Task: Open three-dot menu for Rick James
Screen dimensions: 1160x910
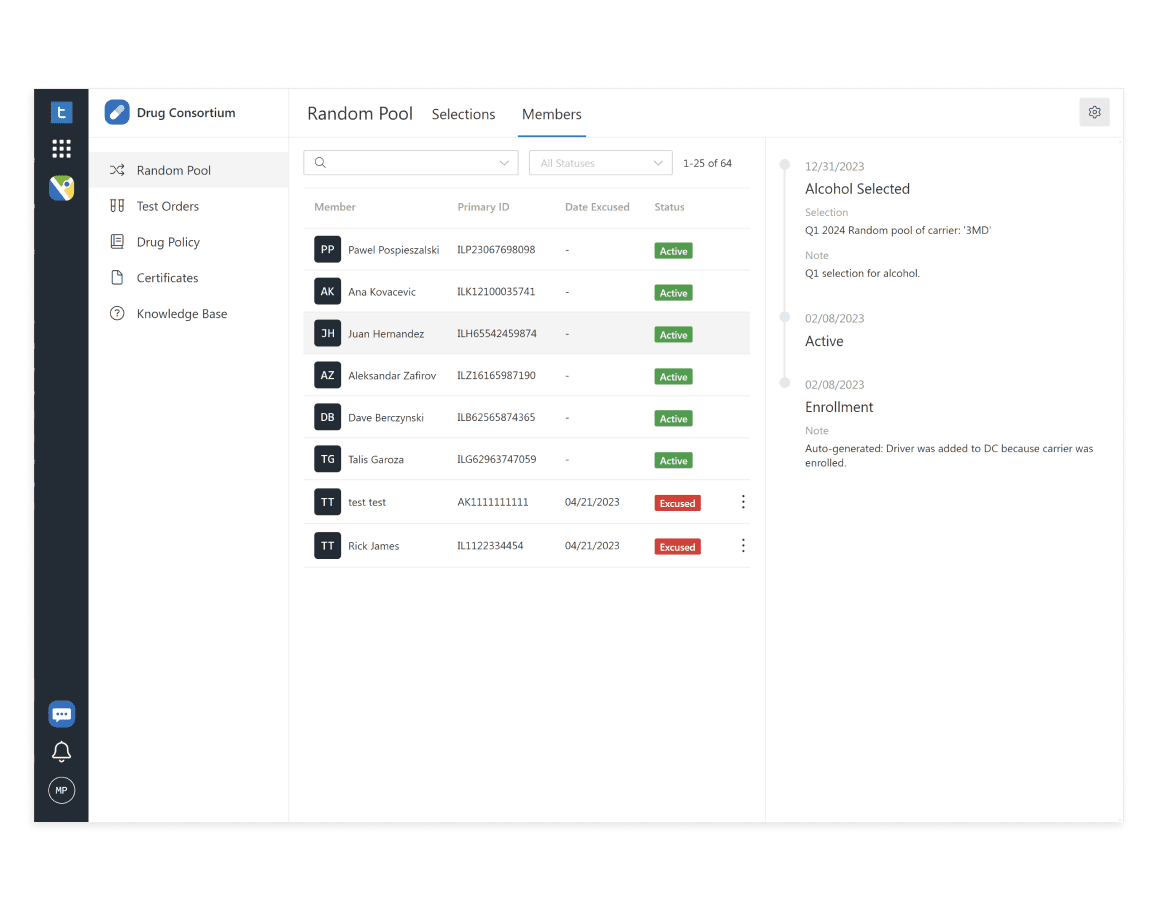Action: pyautogui.click(x=742, y=546)
